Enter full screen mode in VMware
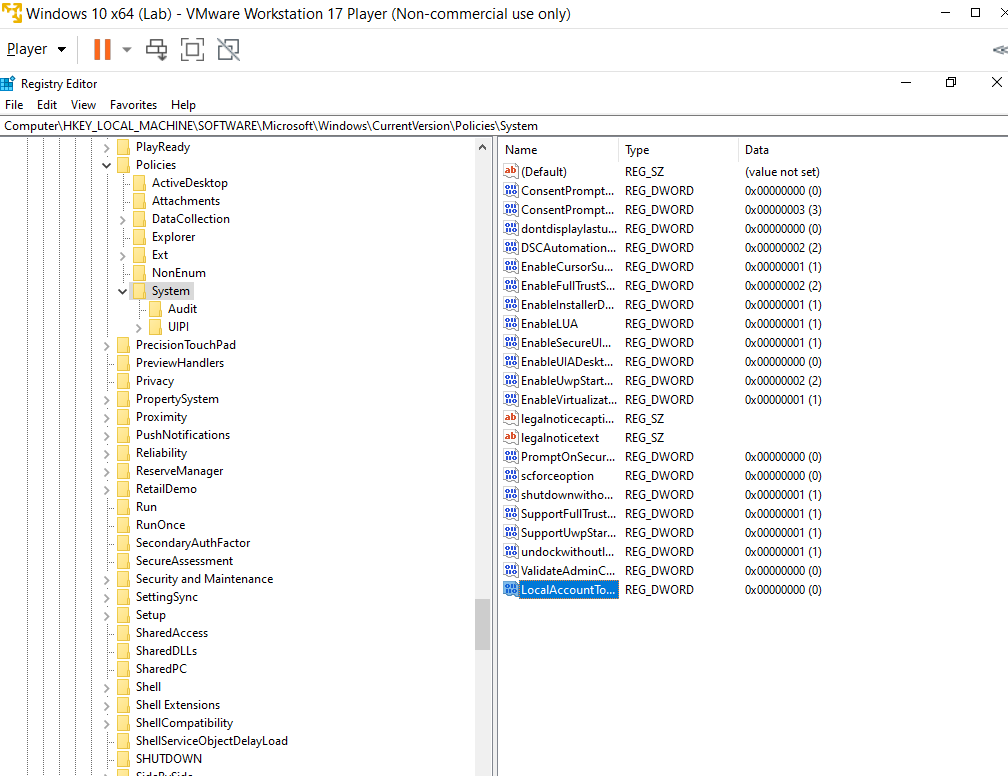1008x776 pixels. pos(192,50)
